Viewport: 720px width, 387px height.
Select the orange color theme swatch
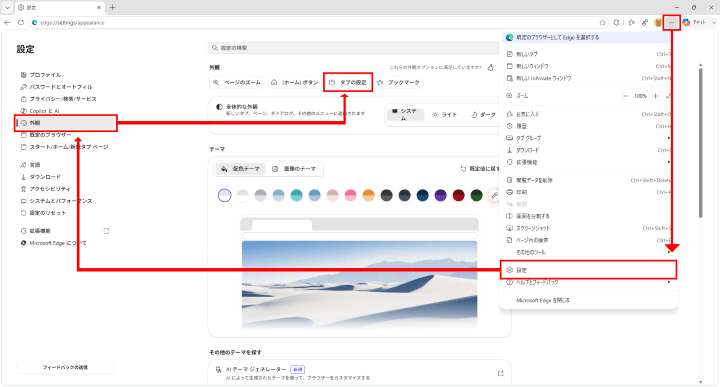tap(368, 195)
